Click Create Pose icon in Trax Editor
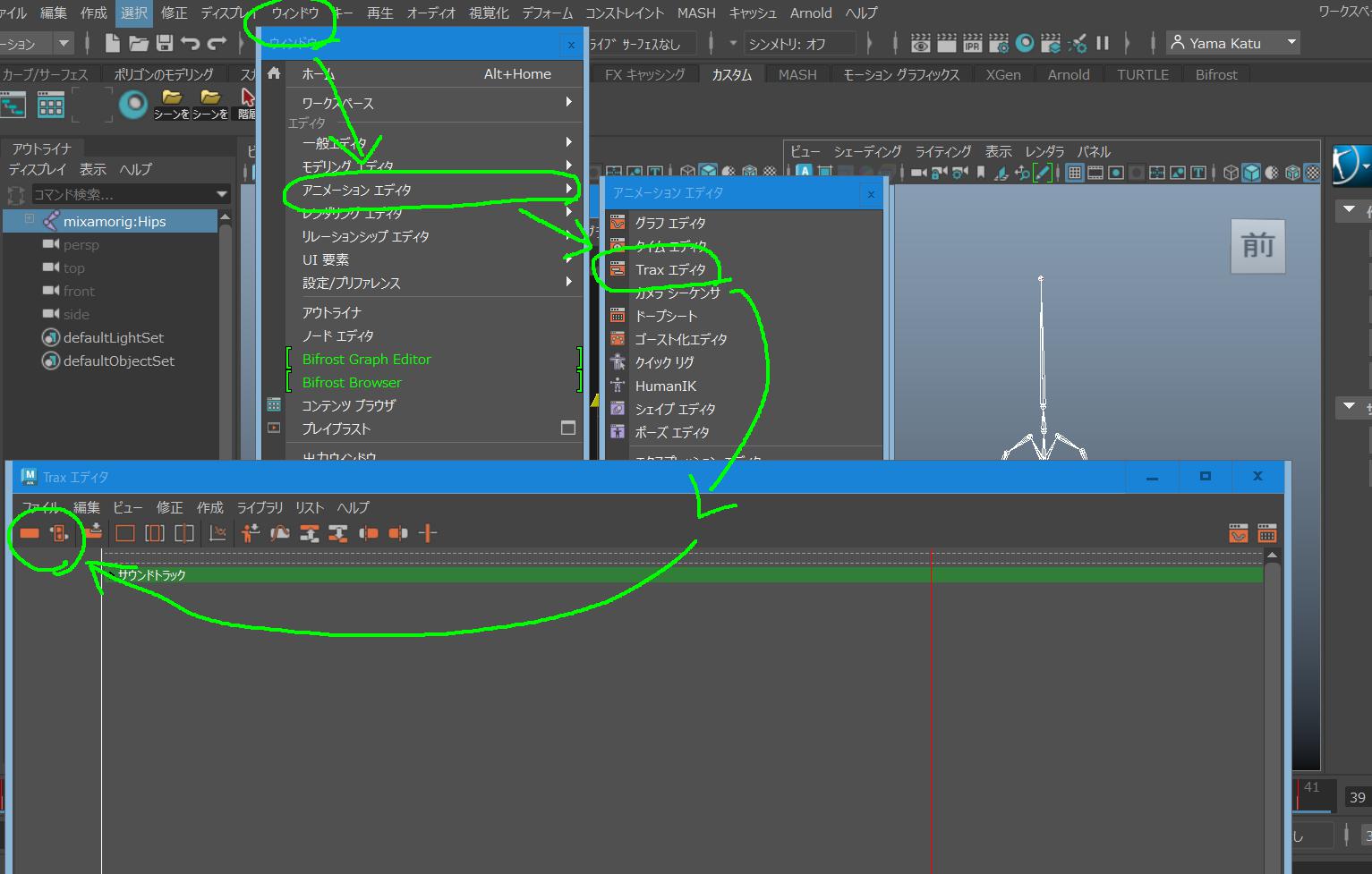Image resolution: width=1372 pixels, height=874 pixels. [x=60, y=533]
